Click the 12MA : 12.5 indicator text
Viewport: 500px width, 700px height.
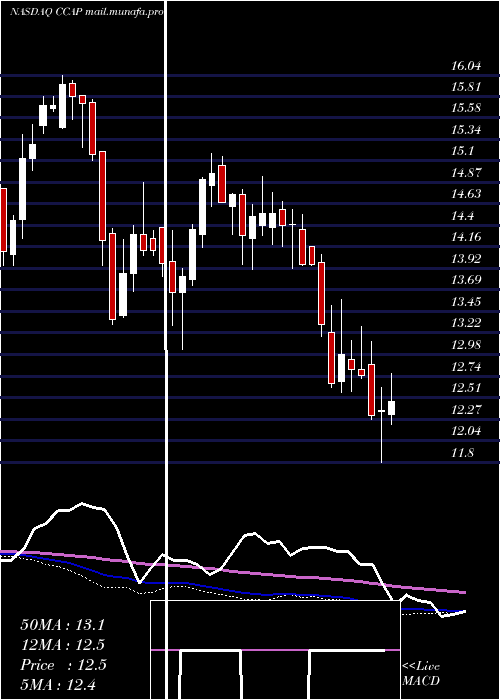pyautogui.click(x=62, y=645)
